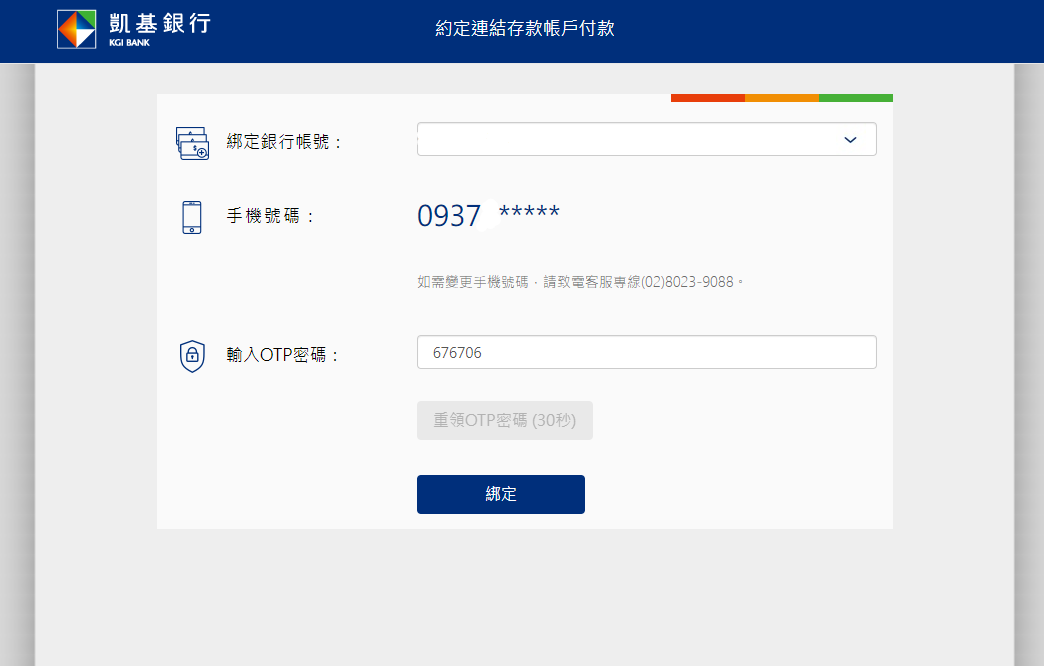The image size is (1044, 666).
Task: Click the 約定連結存款帳戶付款 header title
Action: [x=525, y=28]
